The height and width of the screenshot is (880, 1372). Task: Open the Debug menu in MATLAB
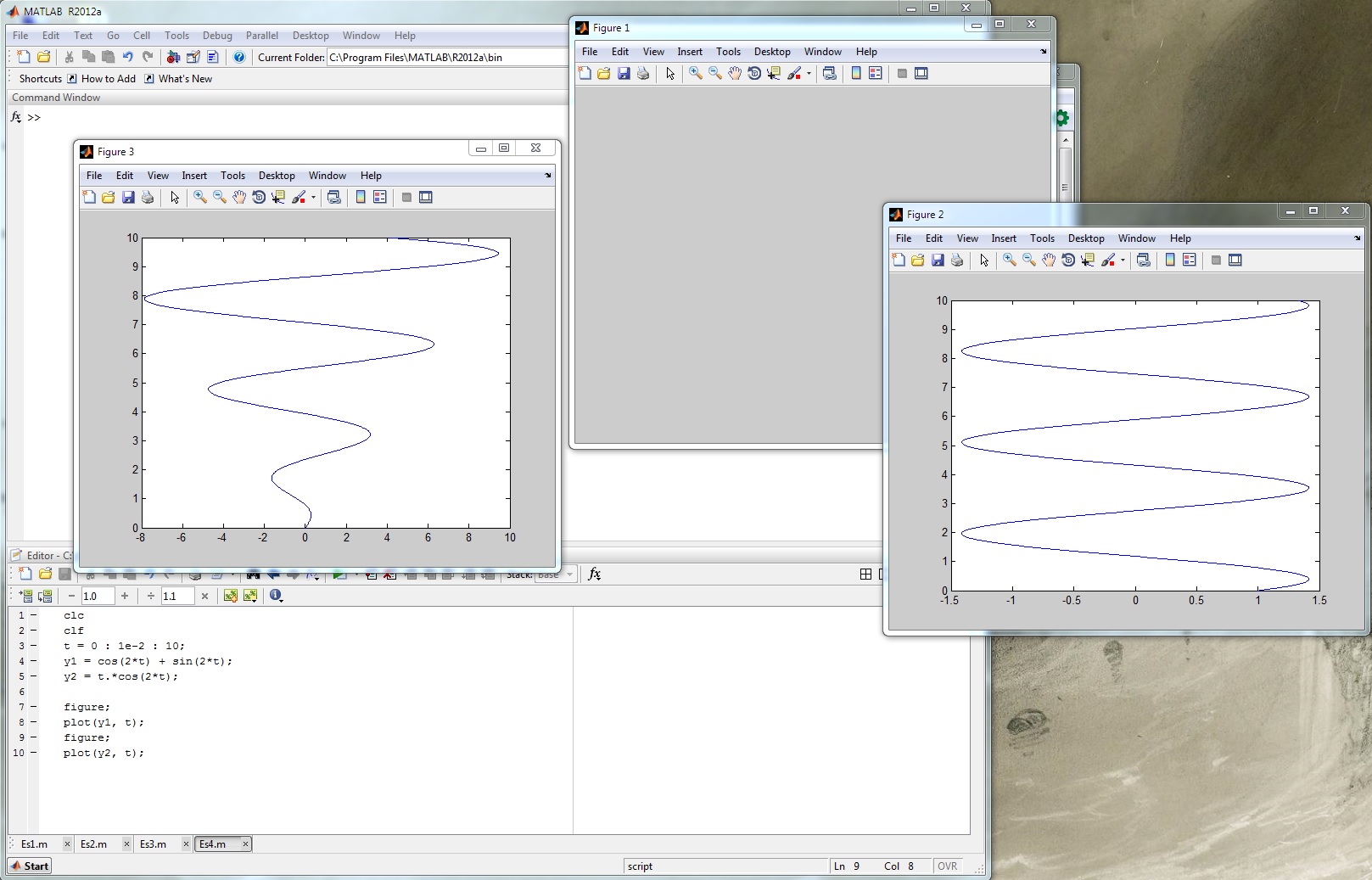[217, 36]
